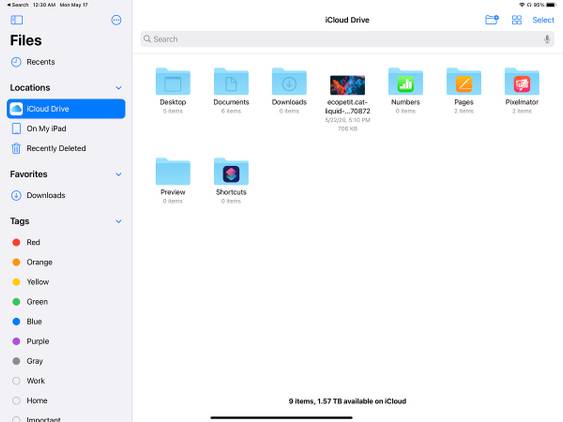Open the ecopetit.cat liquid image thumbnail
Screen dimensions: 563x422
(347, 85)
